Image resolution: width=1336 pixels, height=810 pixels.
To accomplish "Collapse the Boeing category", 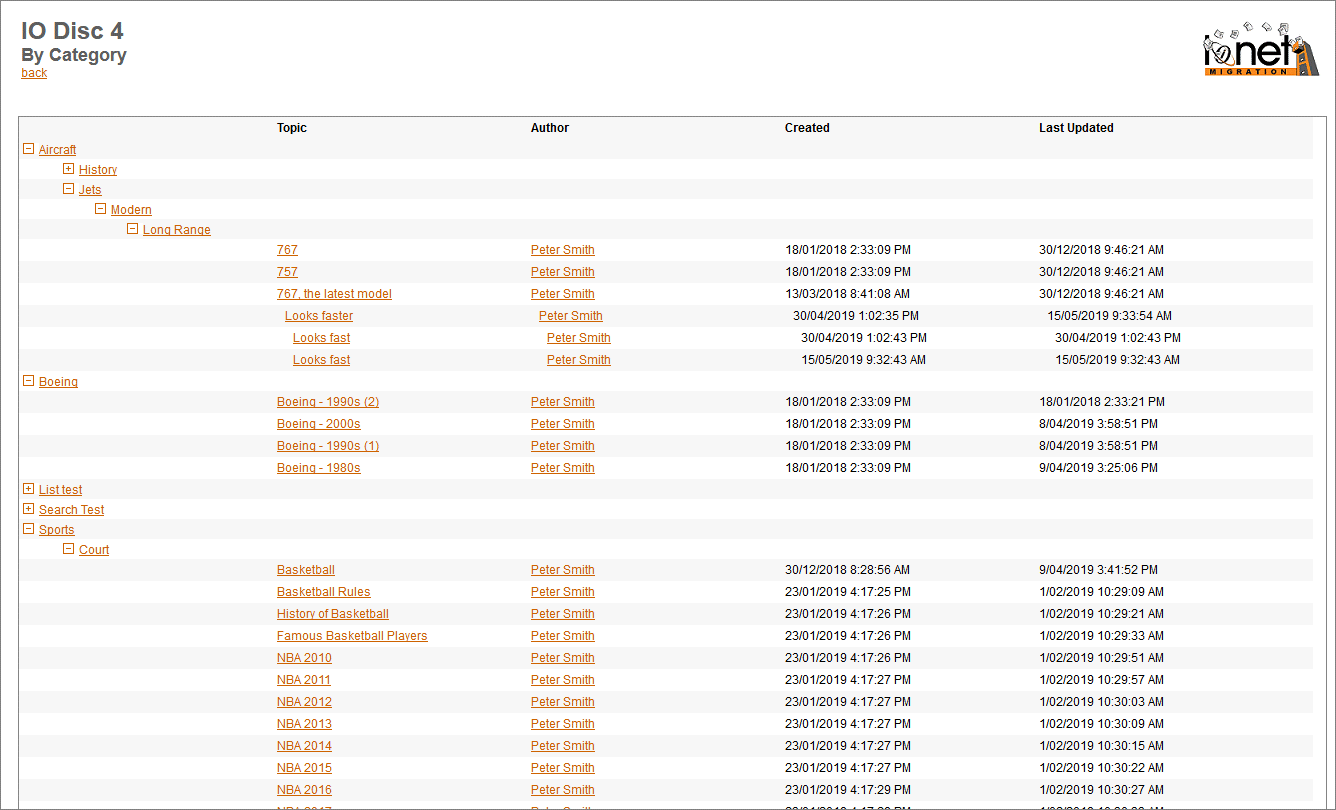I will pyautogui.click(x=28, y=381).
